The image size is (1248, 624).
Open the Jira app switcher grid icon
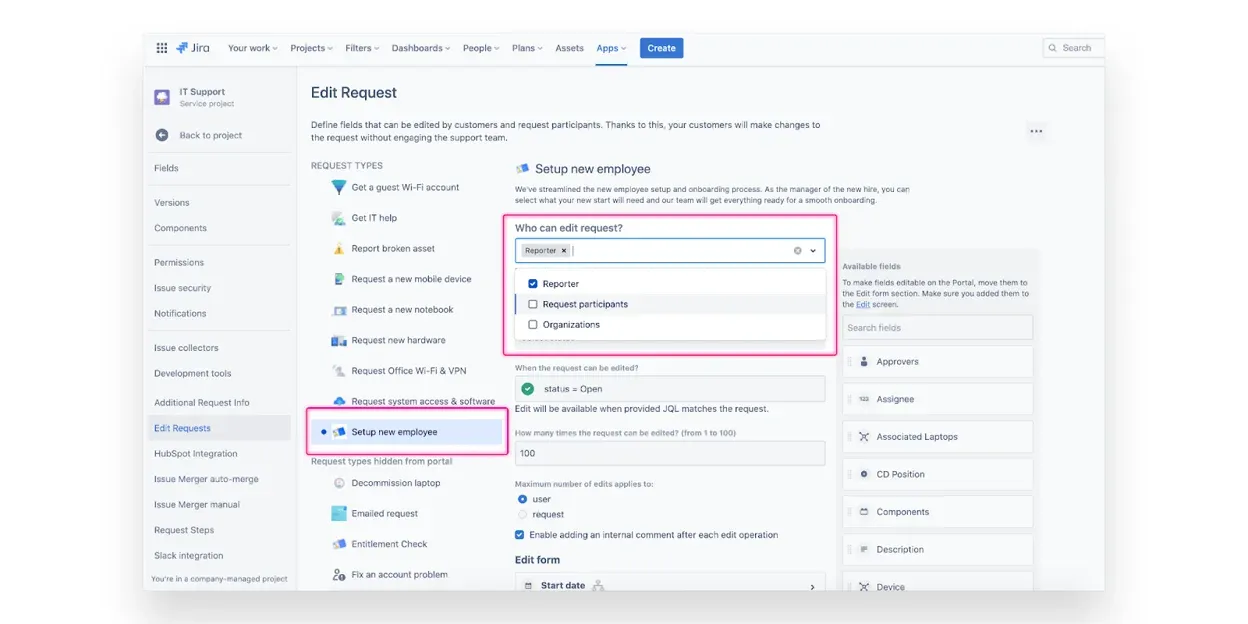tap(162, 48)
